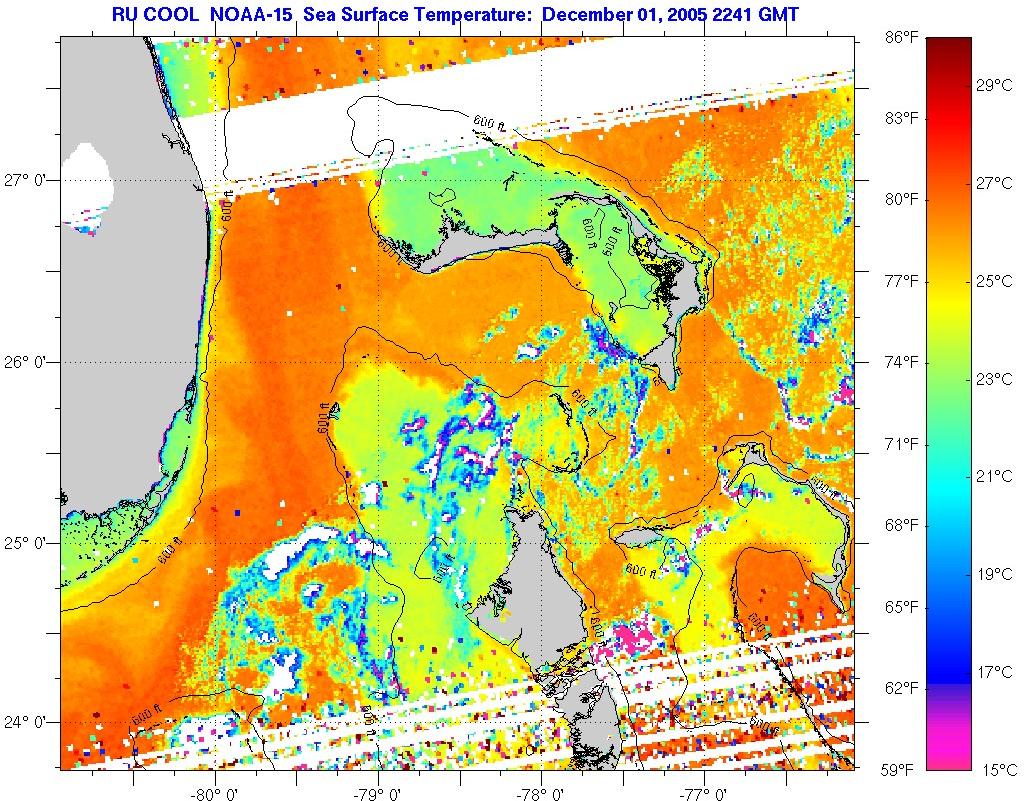The height and width of the screenshot is (801, 1024).
Task: Click the 17°C colorbar label
Action: (994, 672)
